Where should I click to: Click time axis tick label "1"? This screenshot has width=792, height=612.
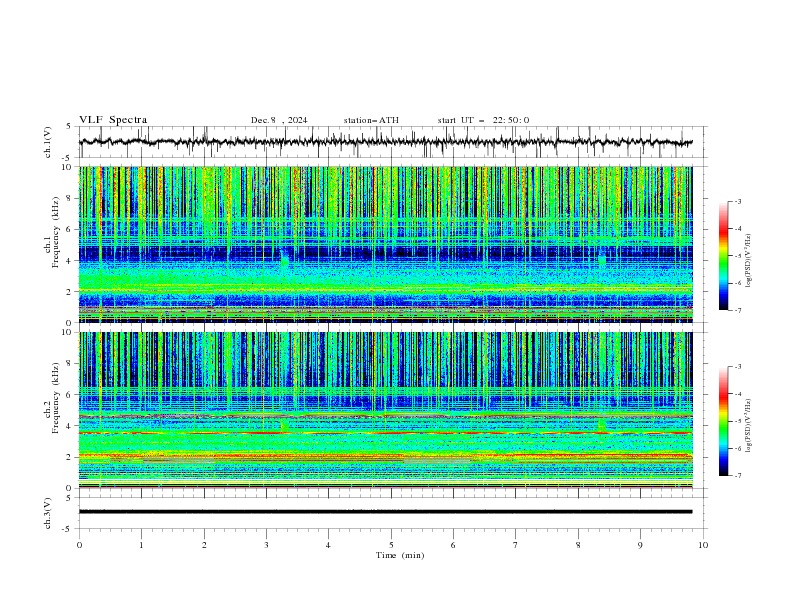click(x=141, y=545)
